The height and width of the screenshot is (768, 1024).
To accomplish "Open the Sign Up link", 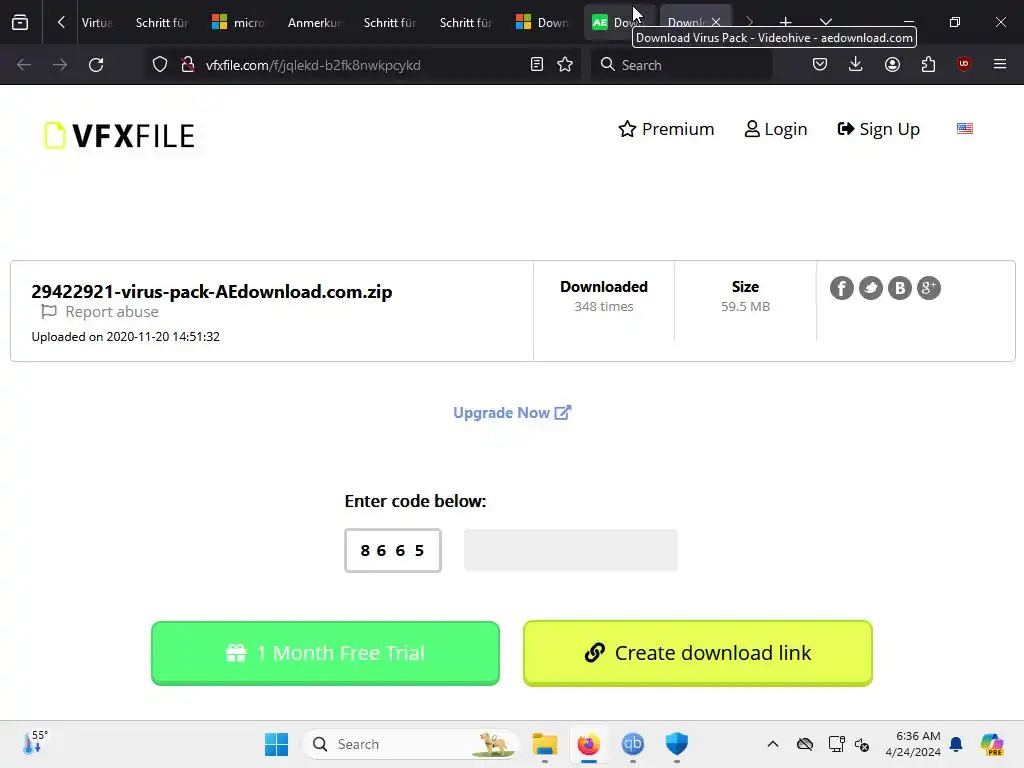I will pos(878,129).
